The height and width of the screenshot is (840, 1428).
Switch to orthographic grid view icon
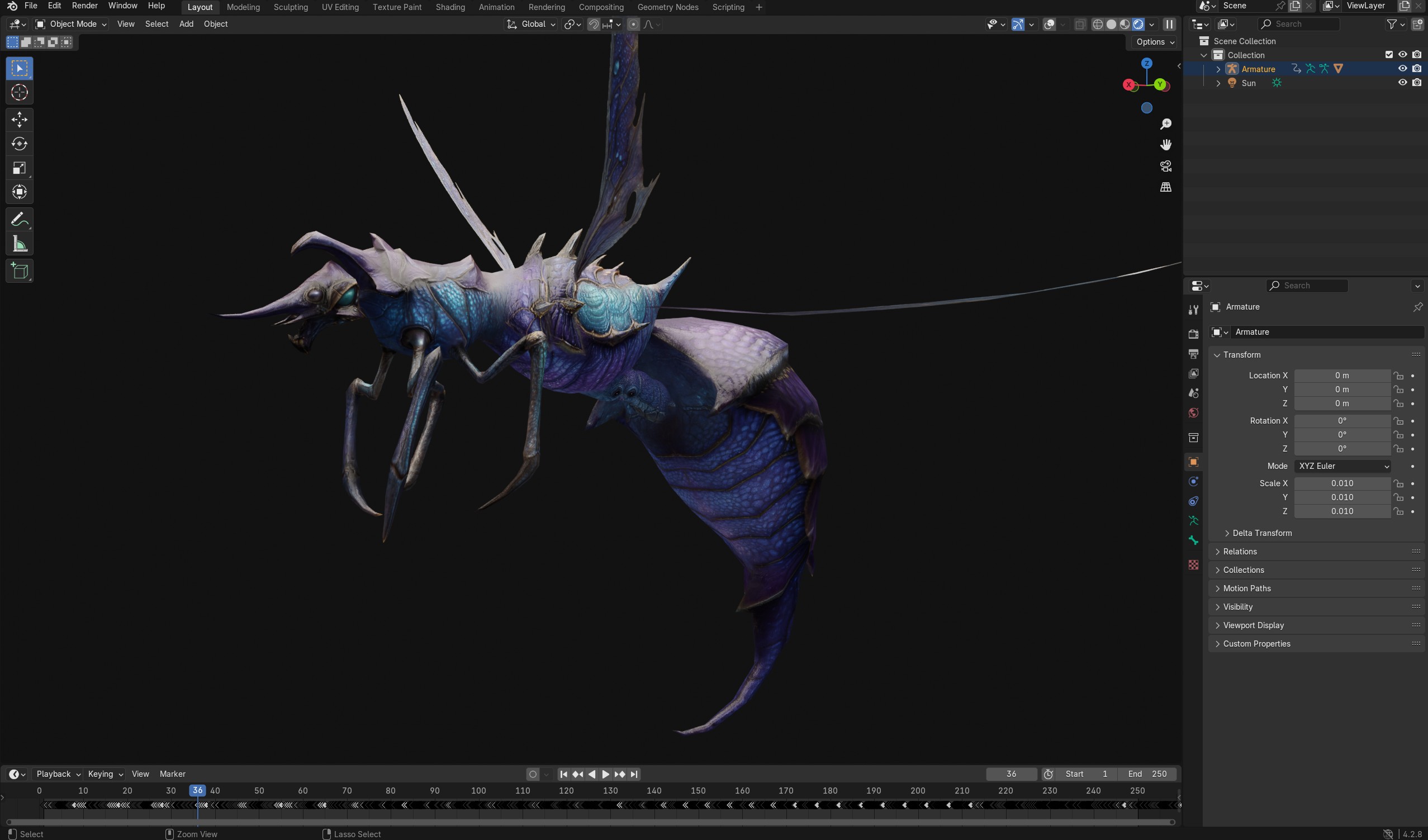pos(1166,187)
